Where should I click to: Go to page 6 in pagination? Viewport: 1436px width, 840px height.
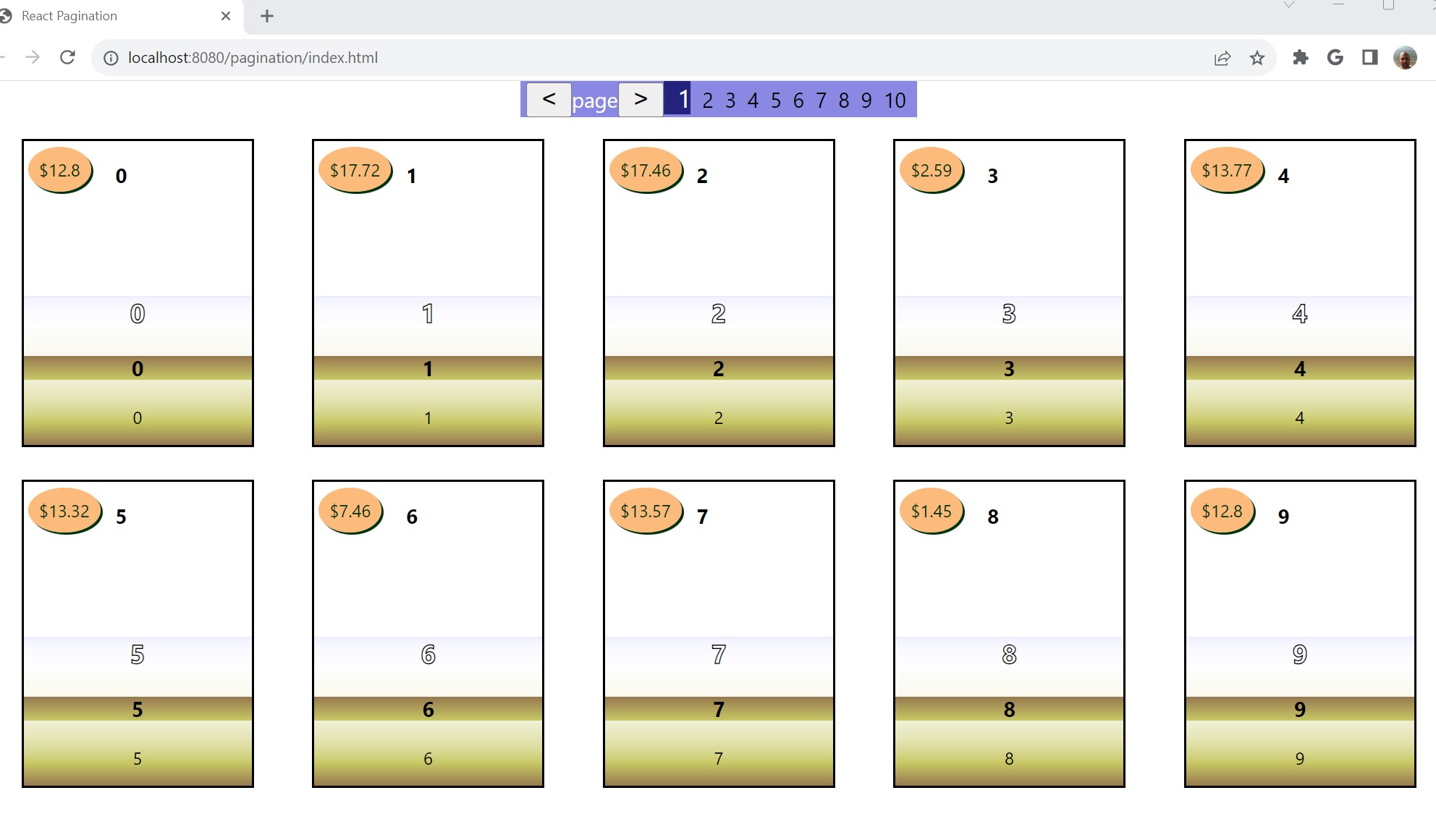(x=798, y=100)
